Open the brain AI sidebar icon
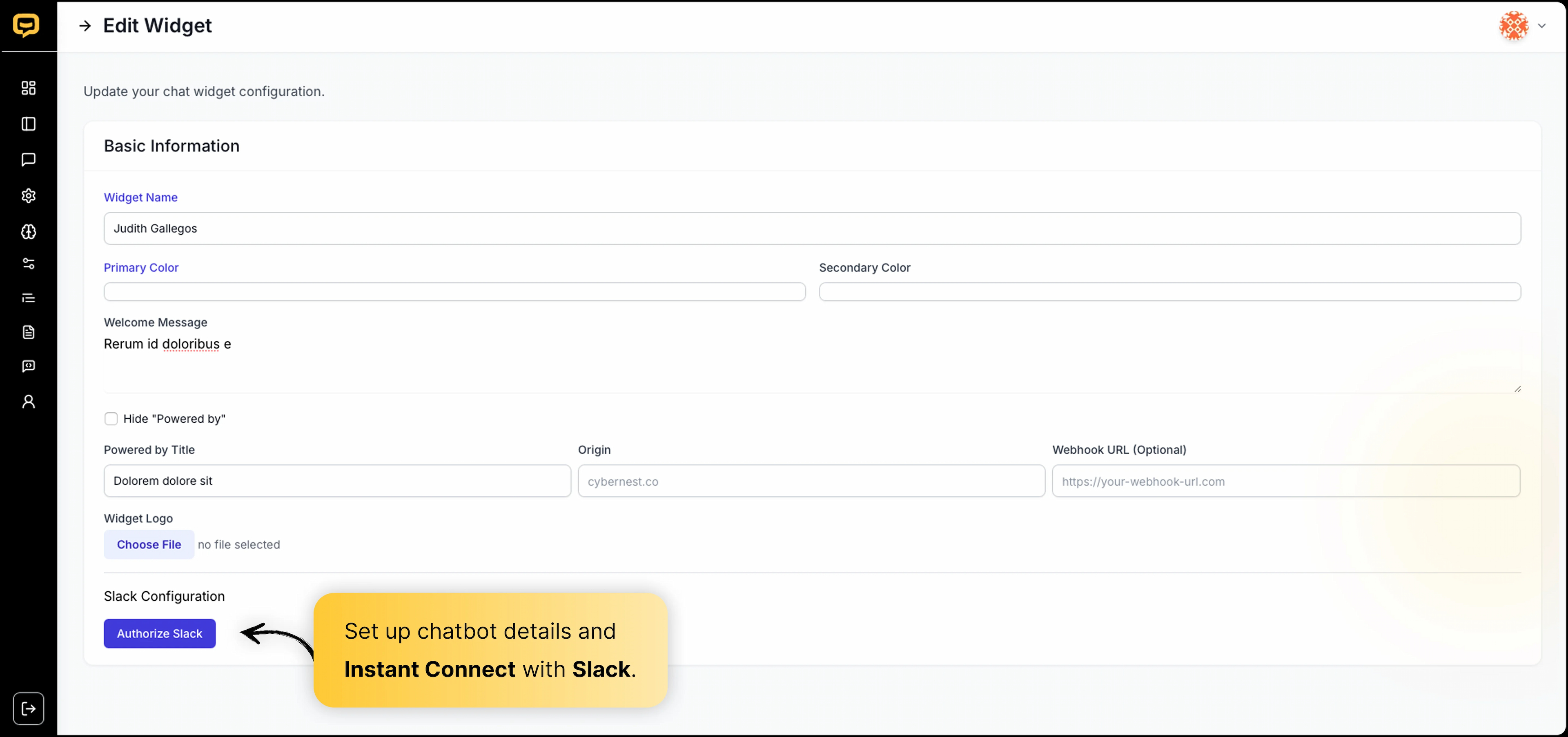This screenshot has width=1568, height=737. 29,232
